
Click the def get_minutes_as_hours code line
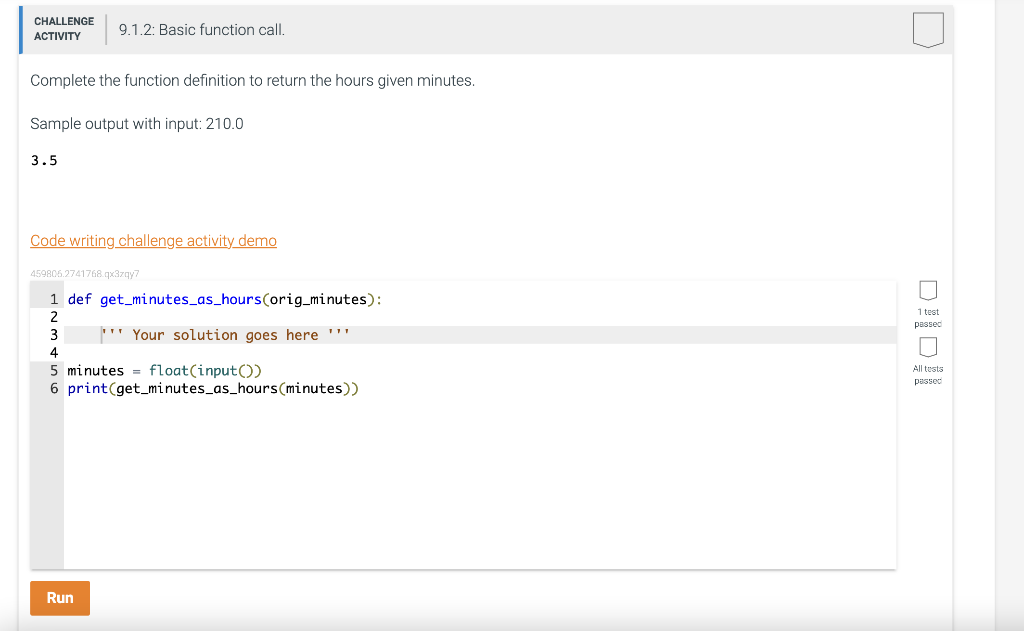click(x=225, y=299)
